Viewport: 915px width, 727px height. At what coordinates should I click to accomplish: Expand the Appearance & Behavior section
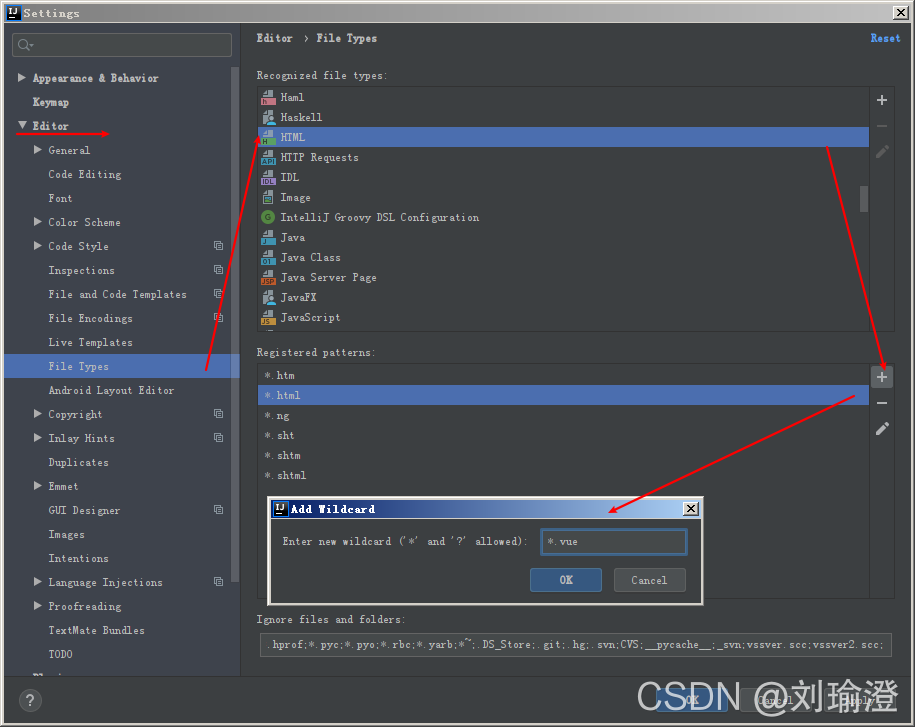[22, 78]
